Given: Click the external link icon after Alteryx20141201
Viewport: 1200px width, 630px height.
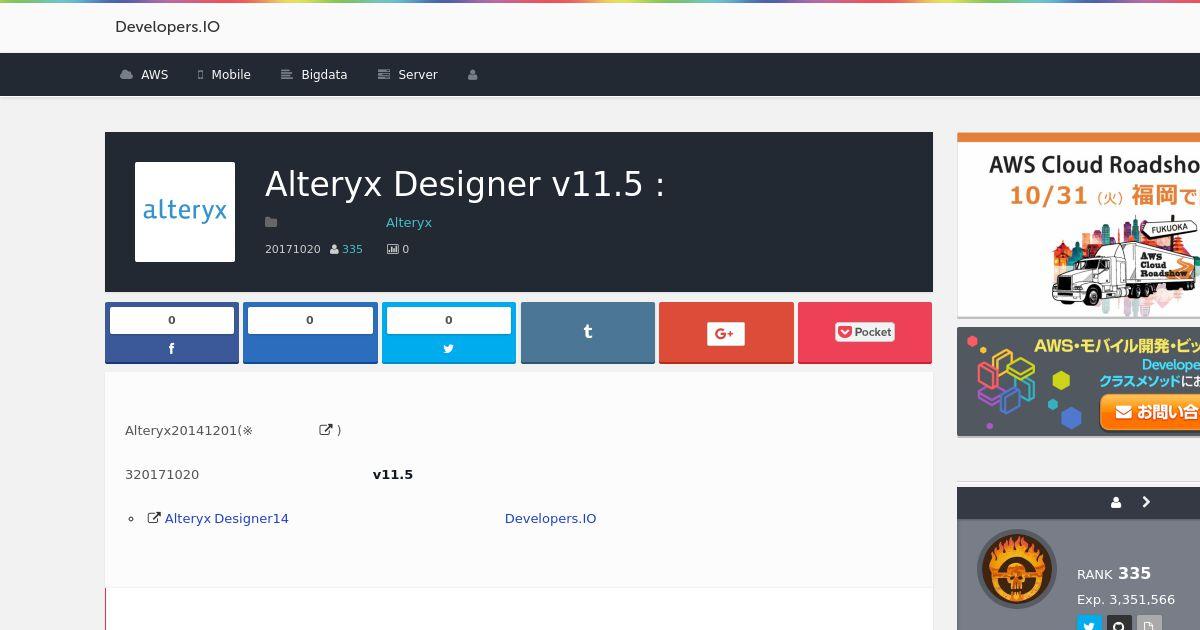Looking at the screenshot, I should click(x=326, y=430).
